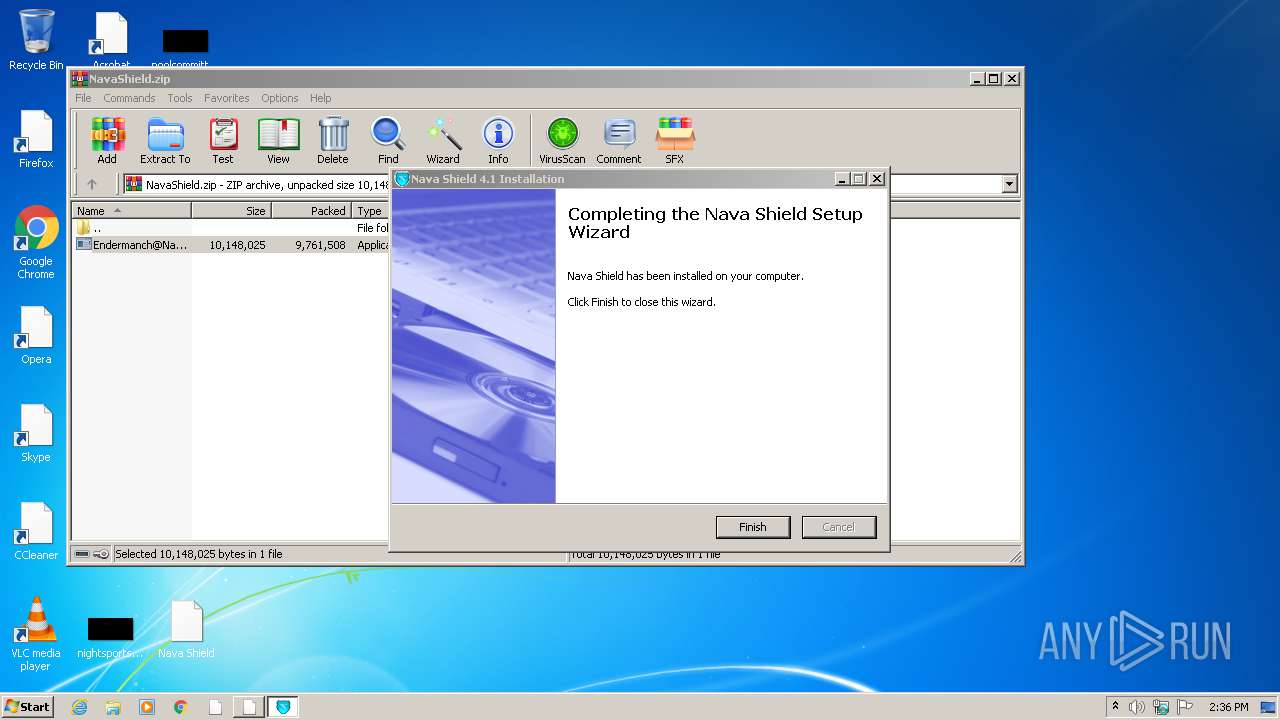Go up one folder arrow in WinRAR
1280x720 pixels.
(x=92, y=184)
